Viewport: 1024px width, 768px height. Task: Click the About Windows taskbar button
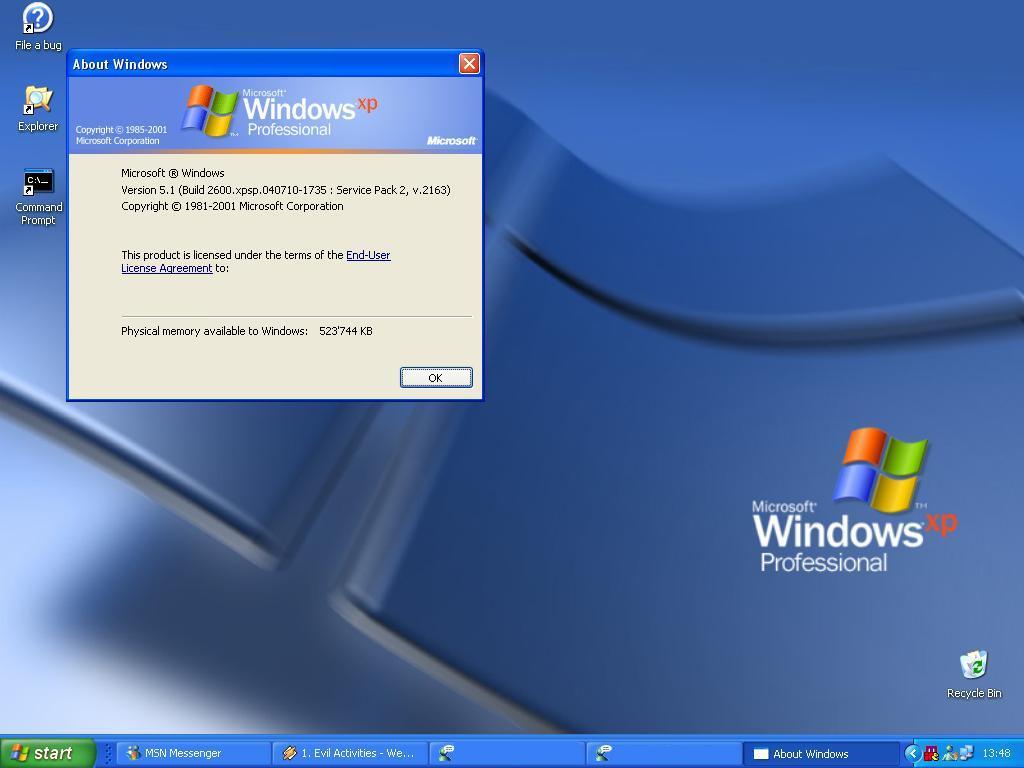click(821, 753)
